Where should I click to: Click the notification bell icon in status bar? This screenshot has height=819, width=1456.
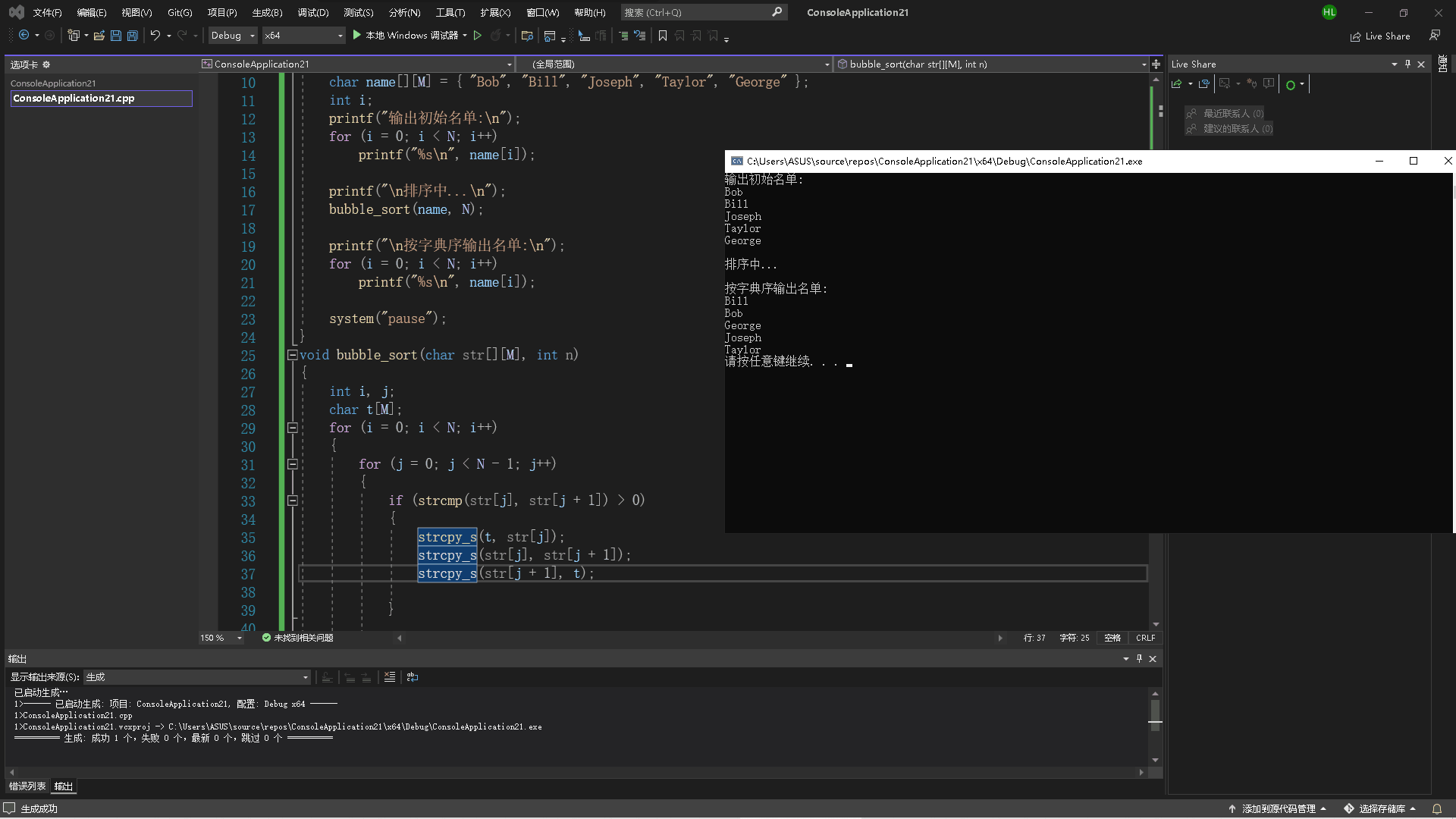(x=1436, y=808)
